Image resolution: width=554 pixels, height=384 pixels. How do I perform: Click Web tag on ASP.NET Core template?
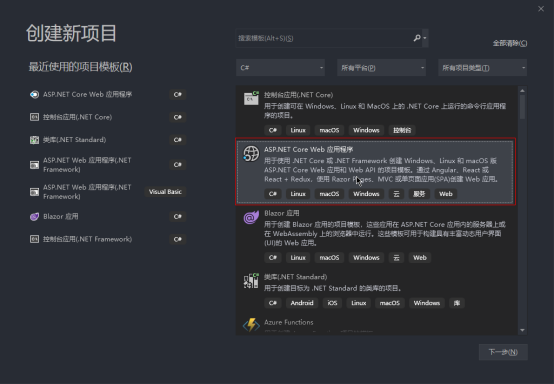(x=446, y=194)
